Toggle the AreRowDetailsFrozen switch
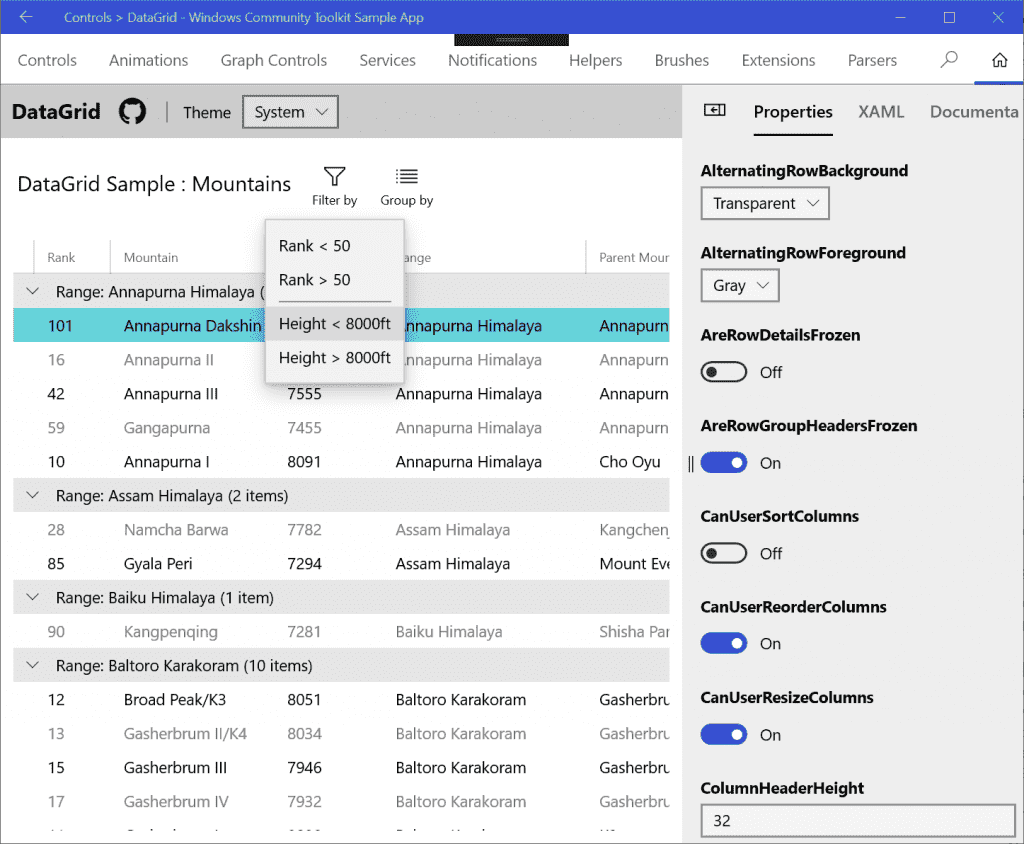Image resolution: width=1024 pixels, height=844 pixels. point(724,372)
